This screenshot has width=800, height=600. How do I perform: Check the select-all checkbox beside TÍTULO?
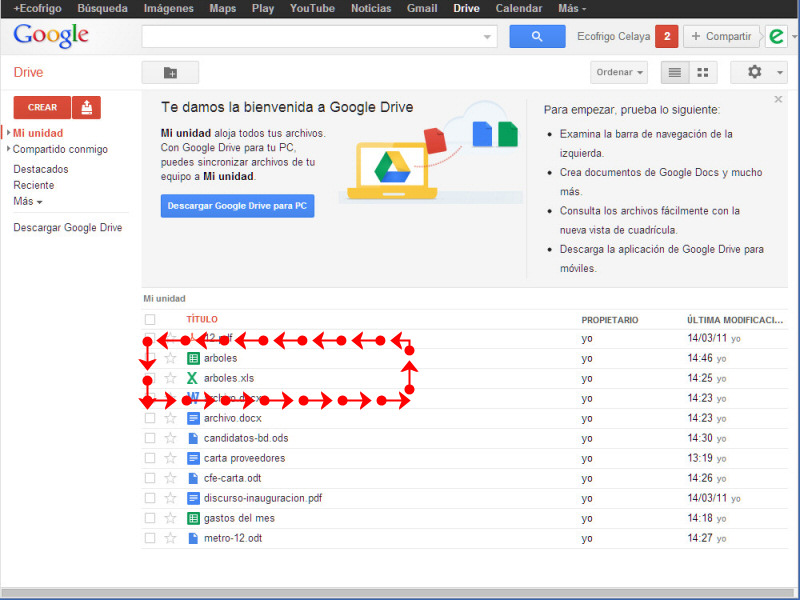pos(149,319)
